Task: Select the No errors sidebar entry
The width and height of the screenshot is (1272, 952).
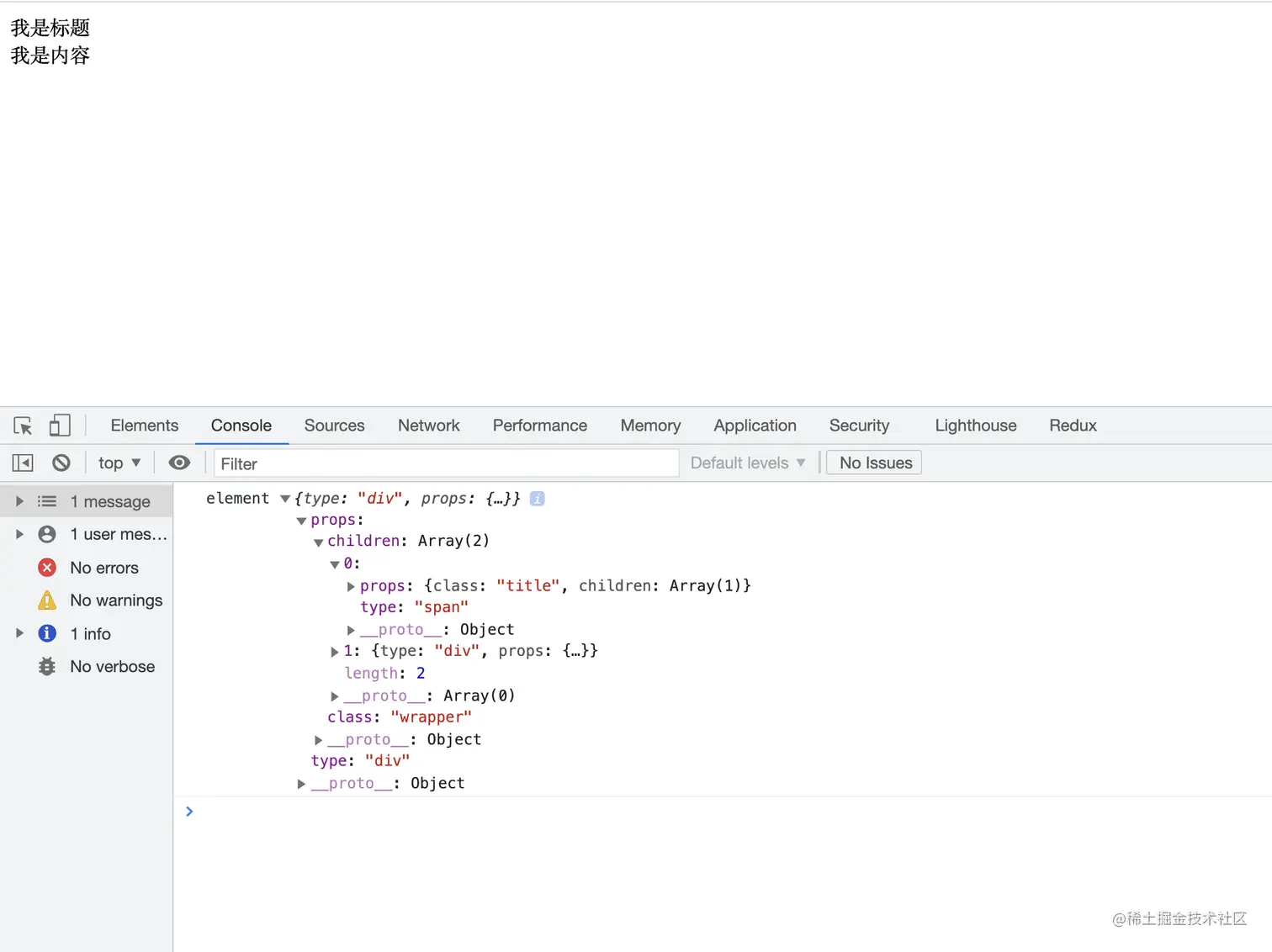Action: (87, 568)
